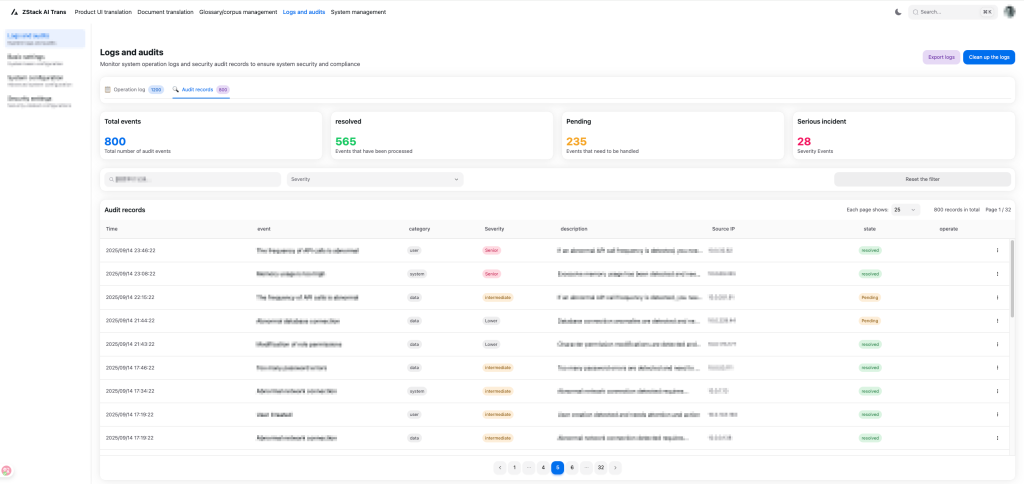The image size is (1024, 484).
Task: Open actions menu for the 23:46:22 record
Action: point(997,250)
